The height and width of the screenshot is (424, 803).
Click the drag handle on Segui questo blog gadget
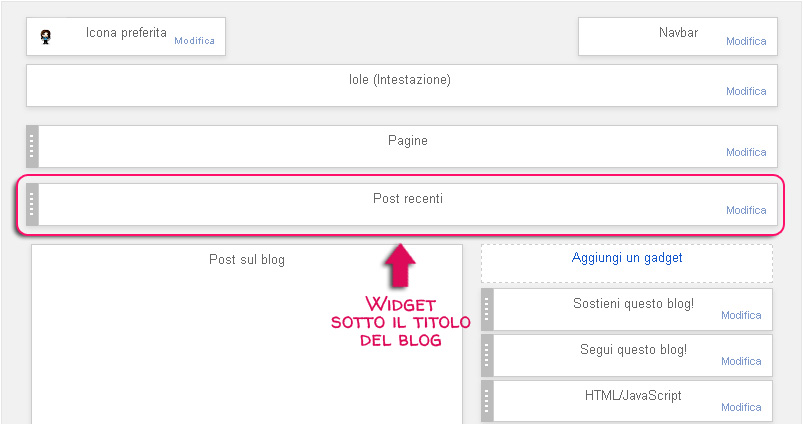tap(487, 355)
